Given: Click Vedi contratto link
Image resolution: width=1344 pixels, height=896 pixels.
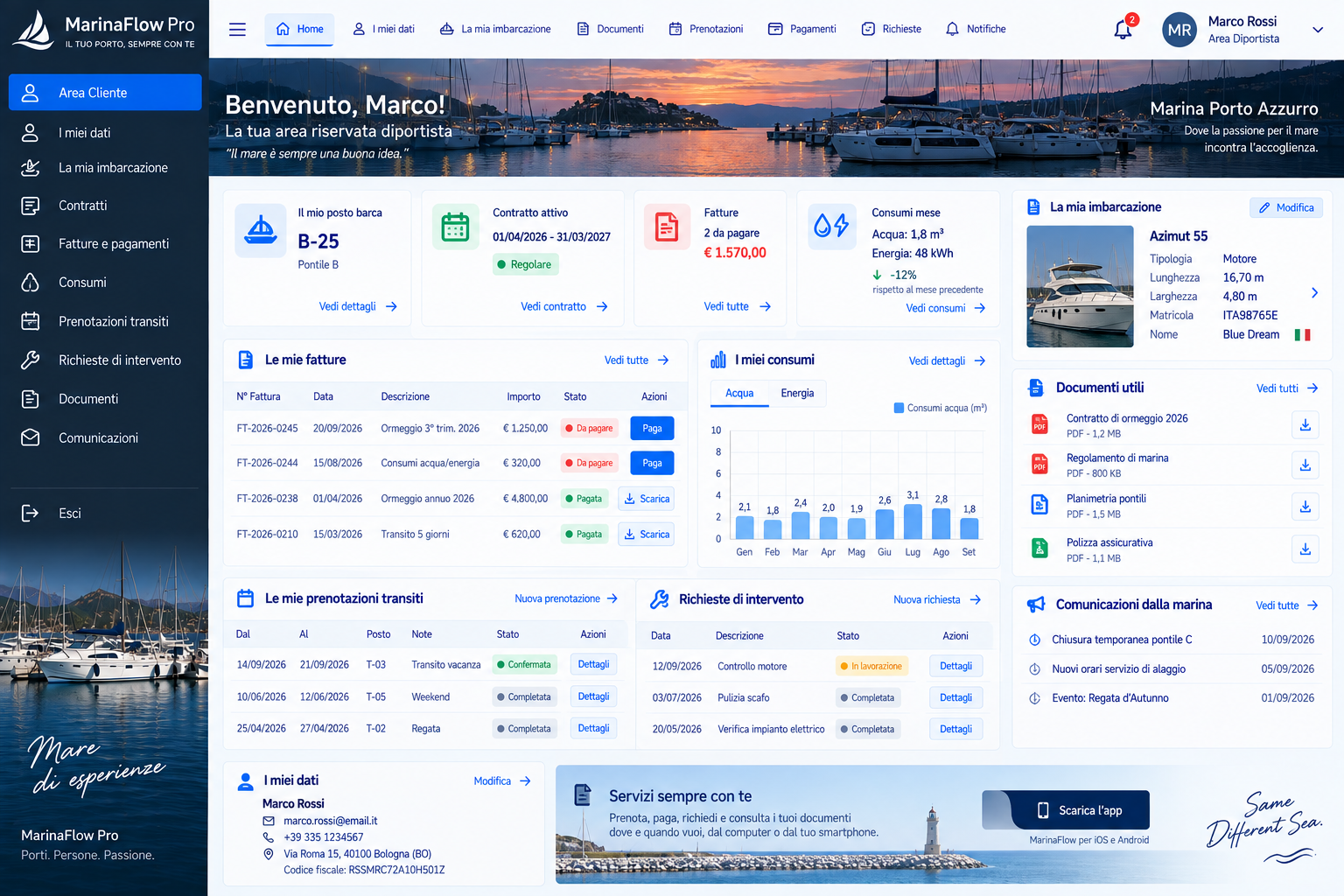Looking at the screenshot, I should click(564, 306).
